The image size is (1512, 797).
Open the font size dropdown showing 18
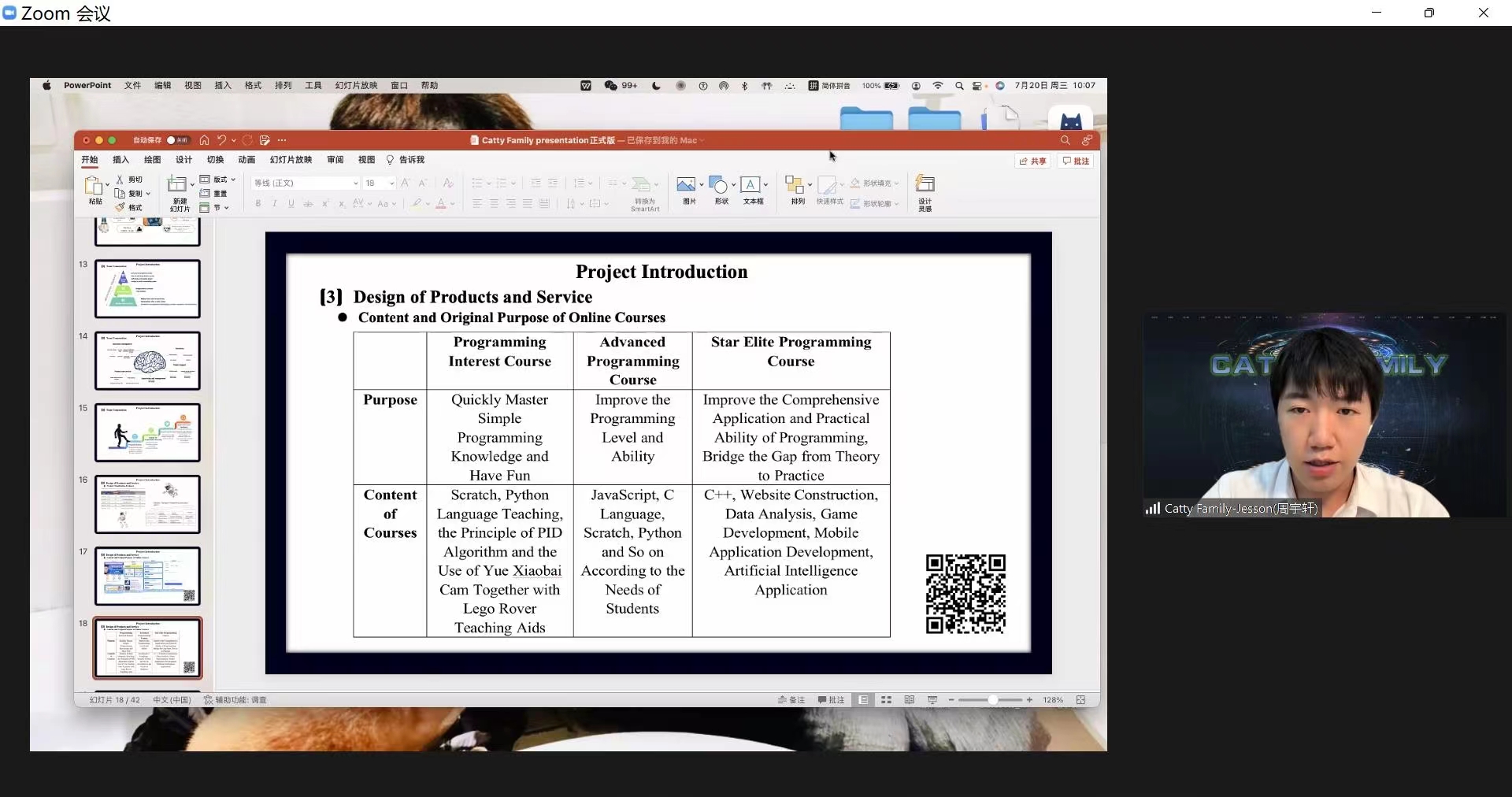coord(391,183)
